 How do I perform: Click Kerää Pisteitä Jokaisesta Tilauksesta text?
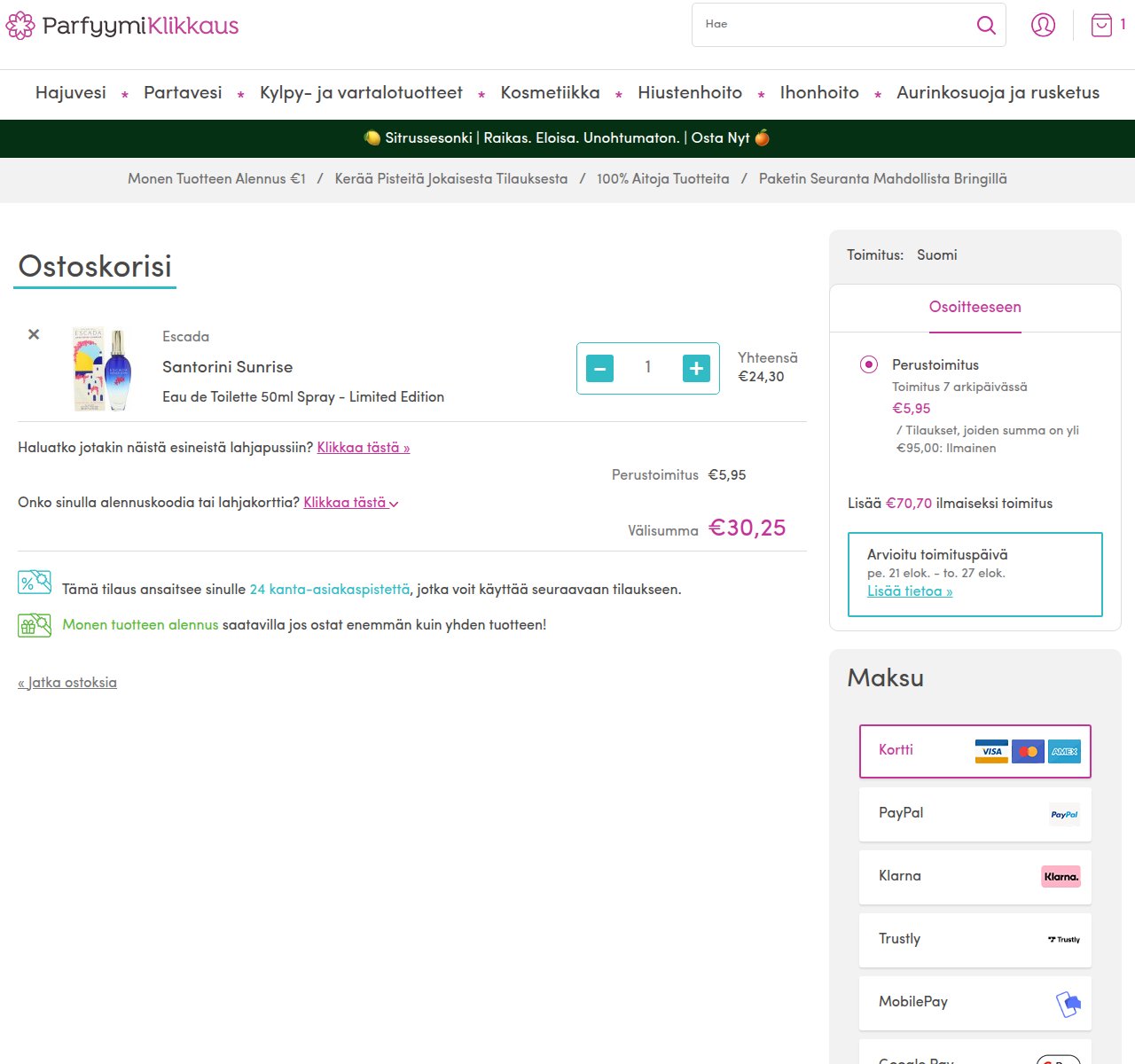(x=451, y=179)
